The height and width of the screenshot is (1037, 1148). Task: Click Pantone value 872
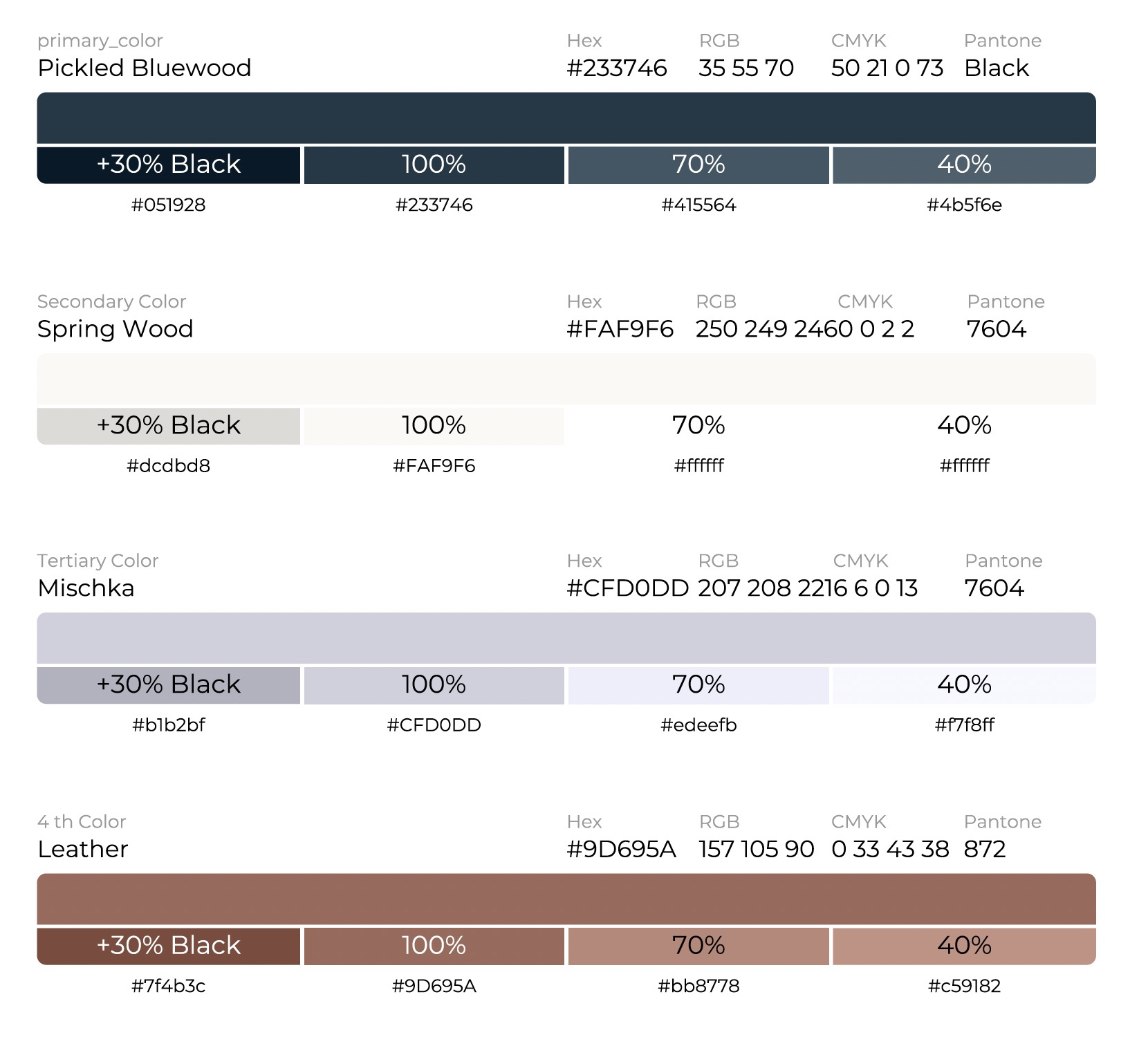(985, 849)
